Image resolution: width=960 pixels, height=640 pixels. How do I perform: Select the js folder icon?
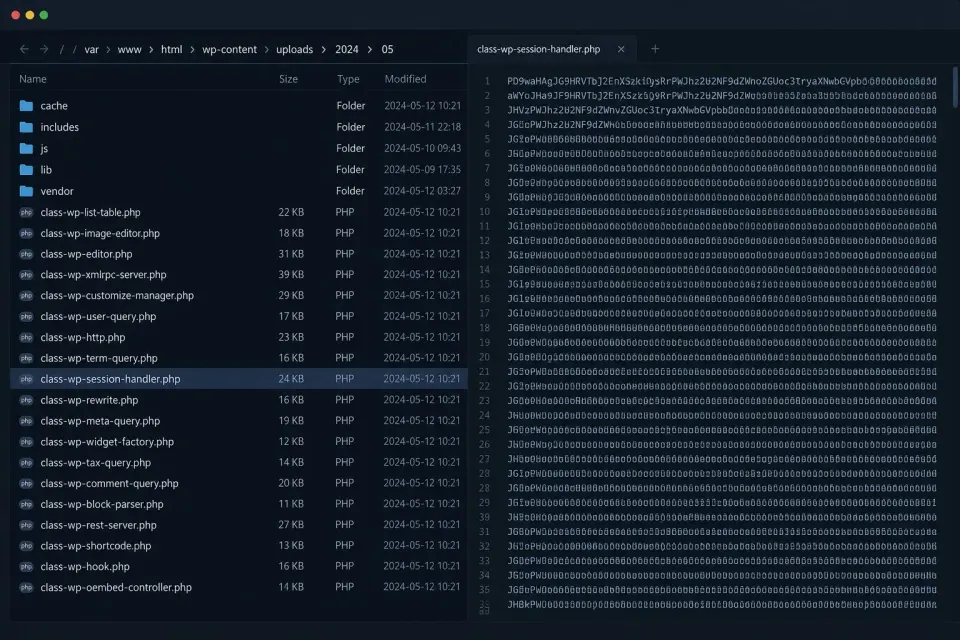[x=26, y=149]
